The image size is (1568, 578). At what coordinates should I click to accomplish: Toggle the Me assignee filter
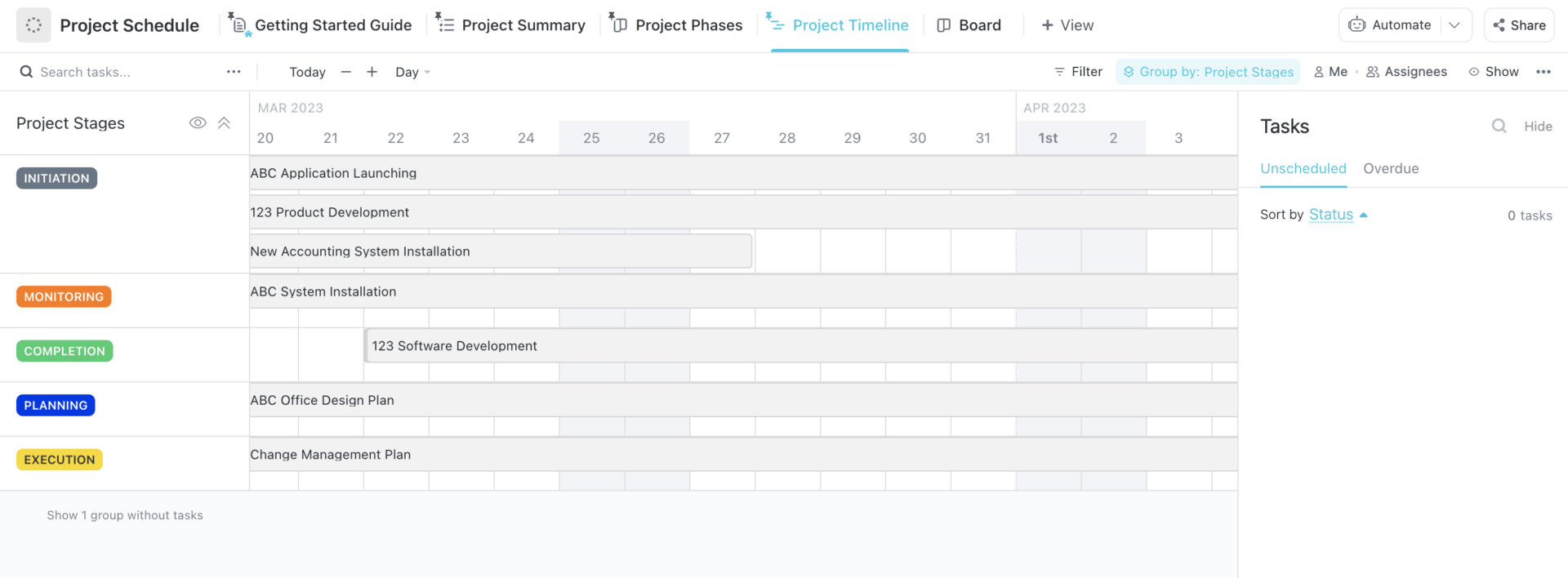click(1330, 72)
